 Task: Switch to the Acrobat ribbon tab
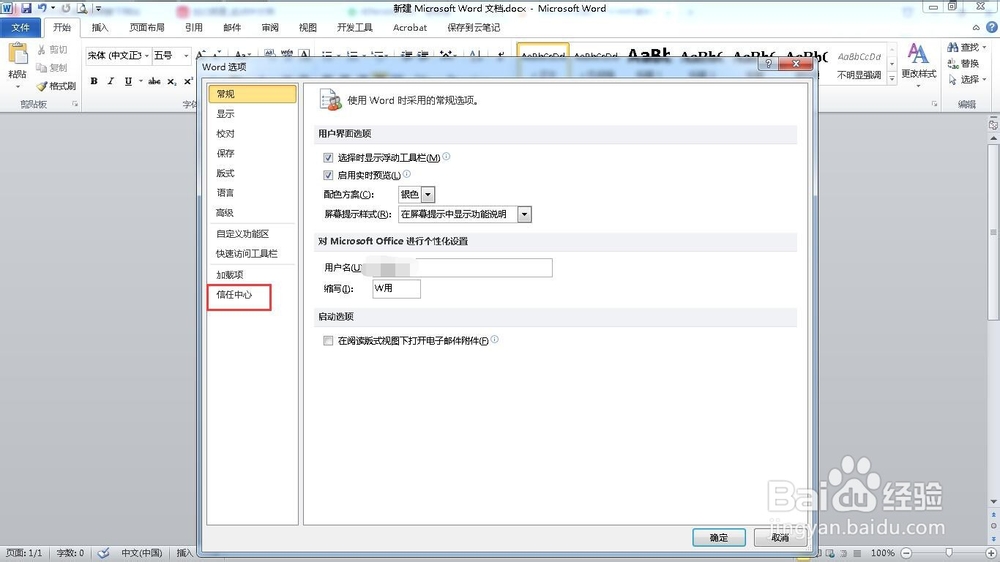[x=410, y=27]
